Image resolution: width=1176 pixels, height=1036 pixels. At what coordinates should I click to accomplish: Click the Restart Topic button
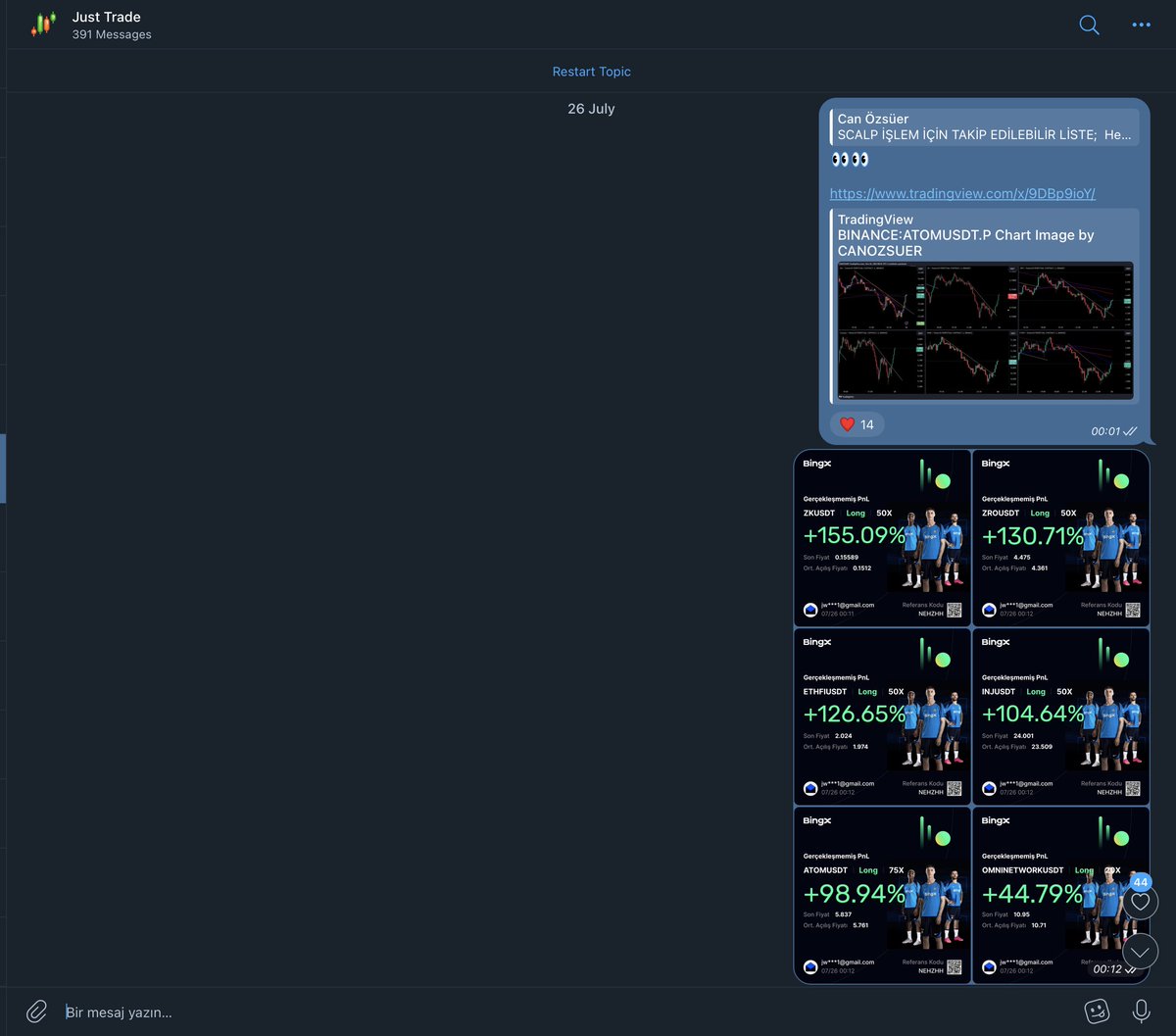coord(591,72)
